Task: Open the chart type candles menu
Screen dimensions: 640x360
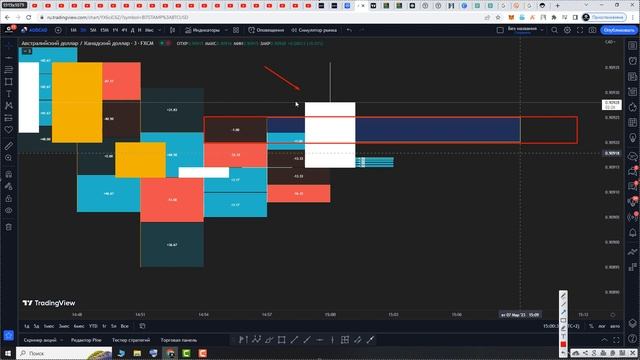Action: [x=173, y=30]
